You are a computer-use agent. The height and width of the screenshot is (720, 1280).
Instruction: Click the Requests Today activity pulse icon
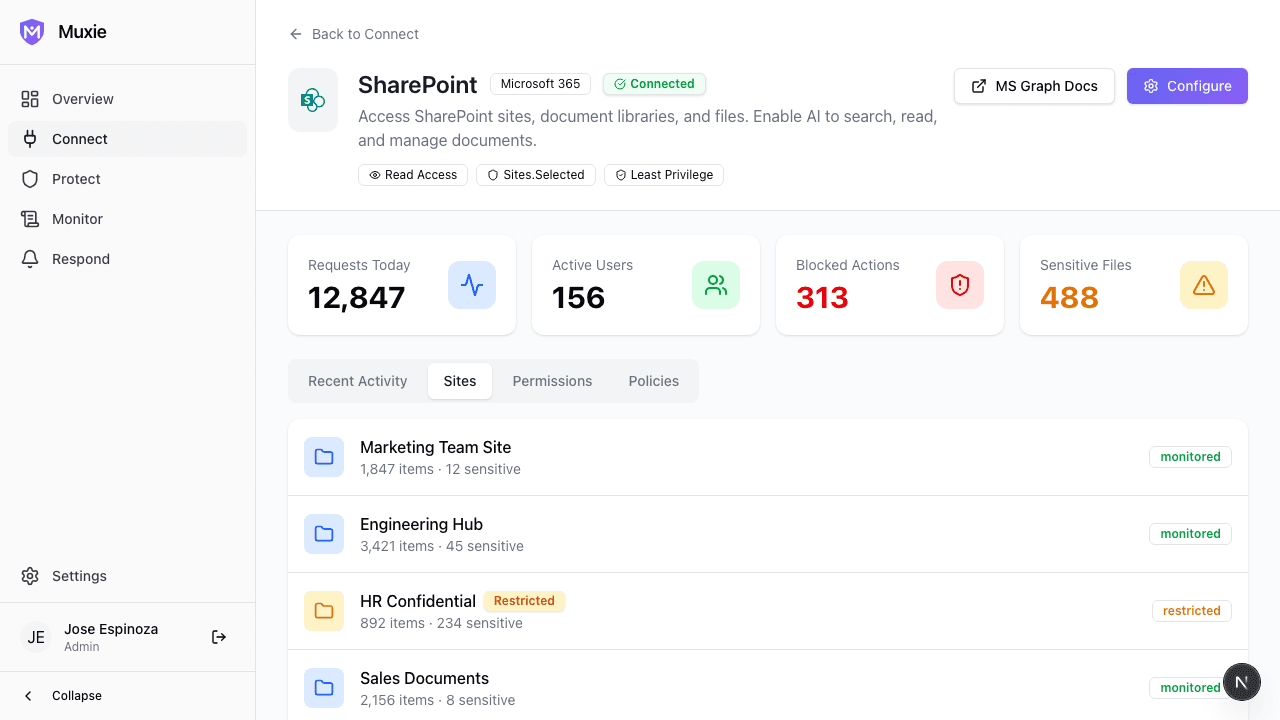pyautogui.click(x=472, y=285)
